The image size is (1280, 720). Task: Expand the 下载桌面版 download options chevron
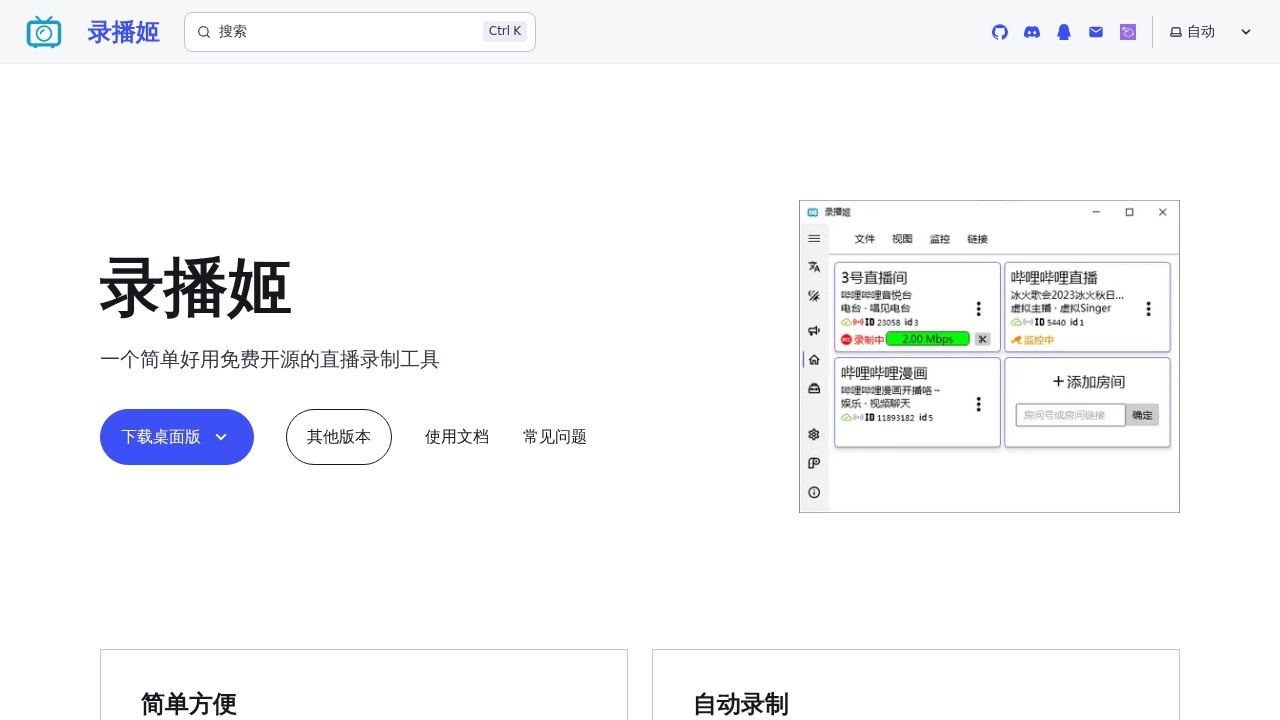pos(221,437)
